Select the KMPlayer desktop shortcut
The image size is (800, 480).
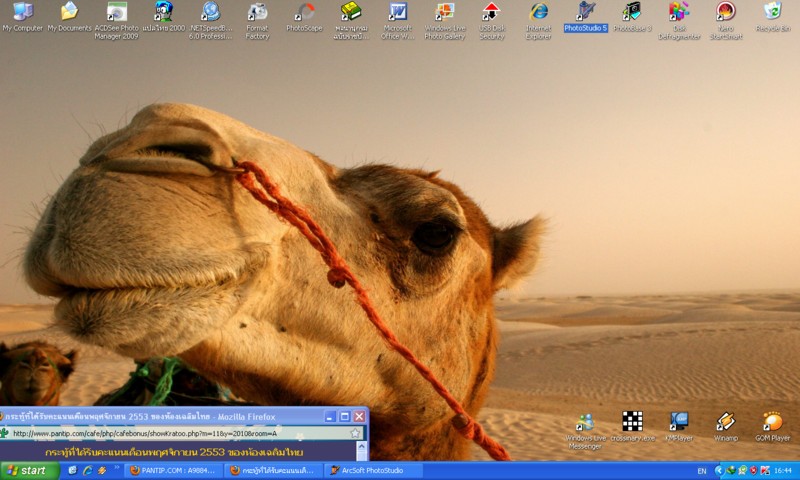coord(679,427)
